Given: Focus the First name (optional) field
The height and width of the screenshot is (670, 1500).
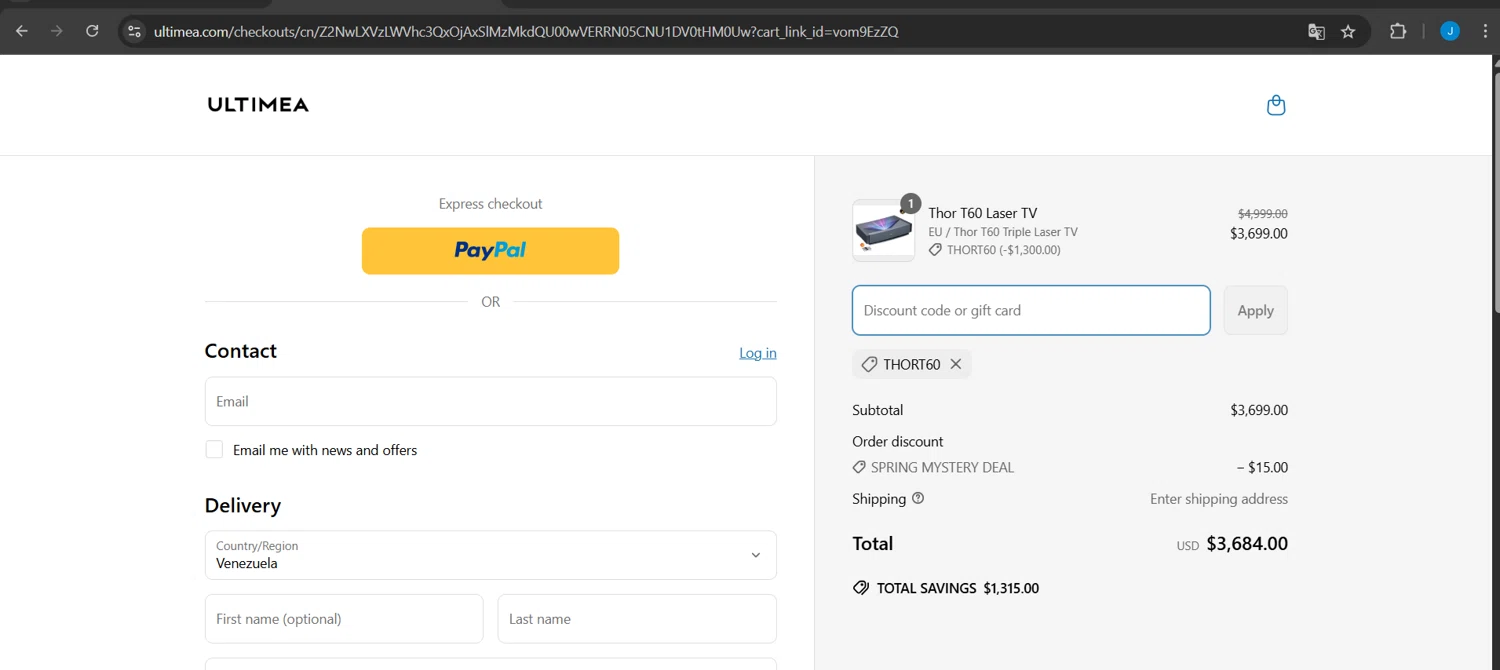Looking at the screenshot, I should pos(344,619).
